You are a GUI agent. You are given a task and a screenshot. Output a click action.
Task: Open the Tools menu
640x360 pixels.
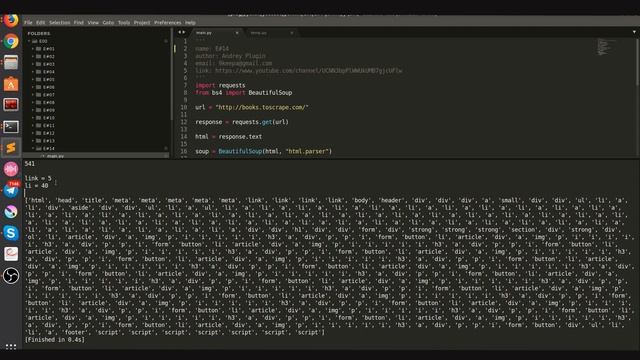click(x=124, y=22)
